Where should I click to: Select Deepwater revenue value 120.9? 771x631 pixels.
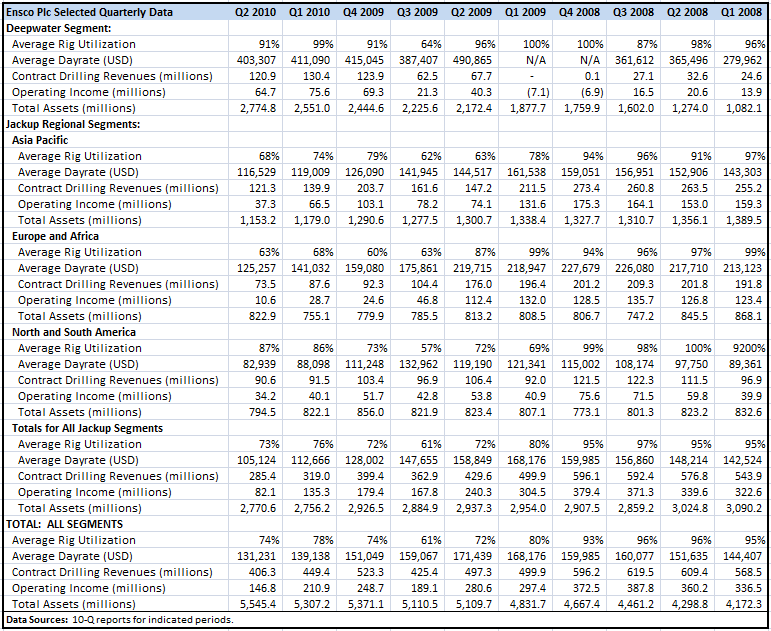(x=262, y=76)
